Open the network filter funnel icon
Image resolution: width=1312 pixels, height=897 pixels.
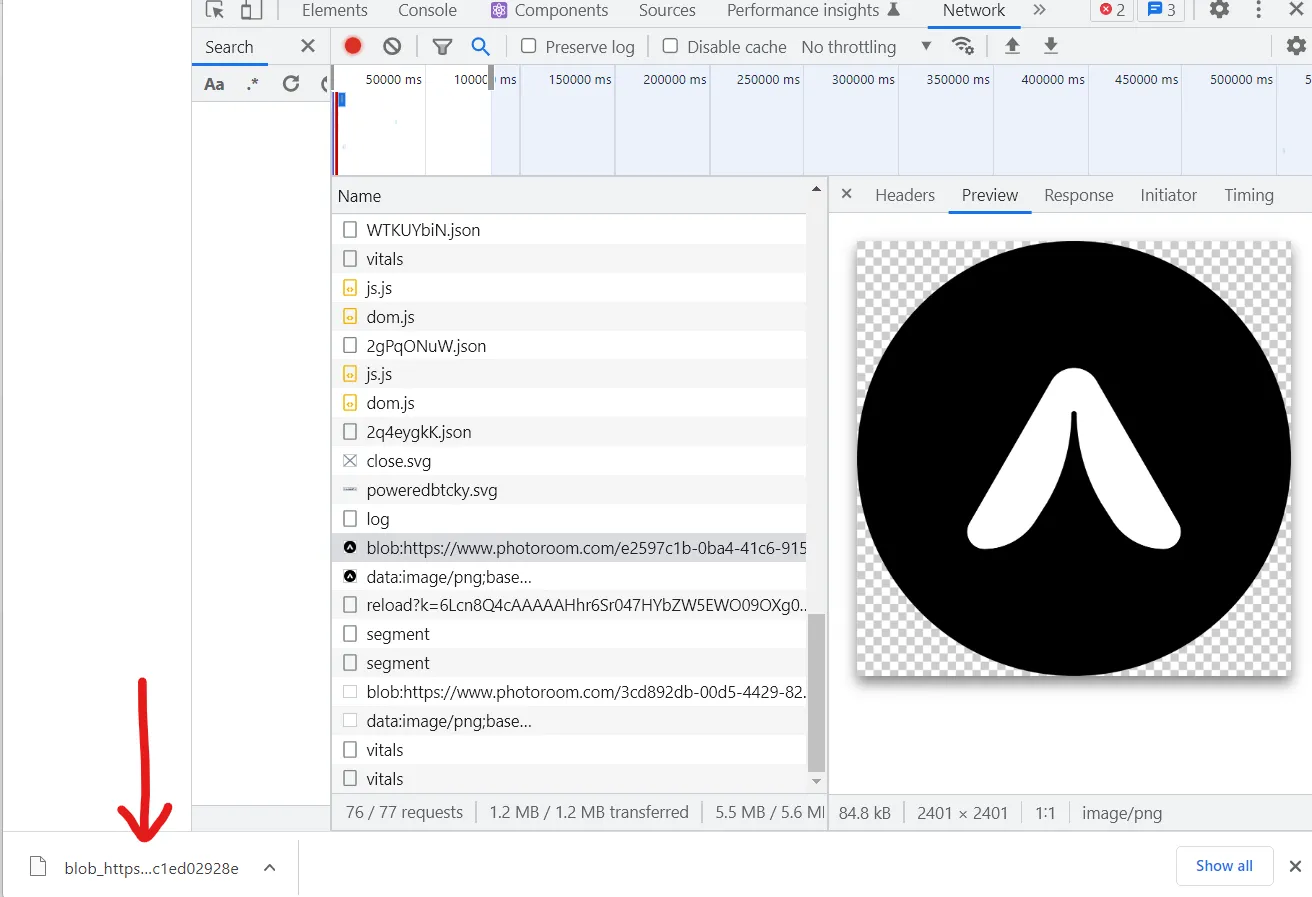[x=442, y=46]
